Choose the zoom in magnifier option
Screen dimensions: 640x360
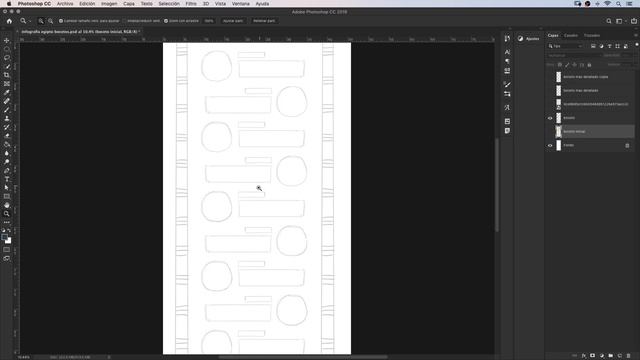[41, 21]
